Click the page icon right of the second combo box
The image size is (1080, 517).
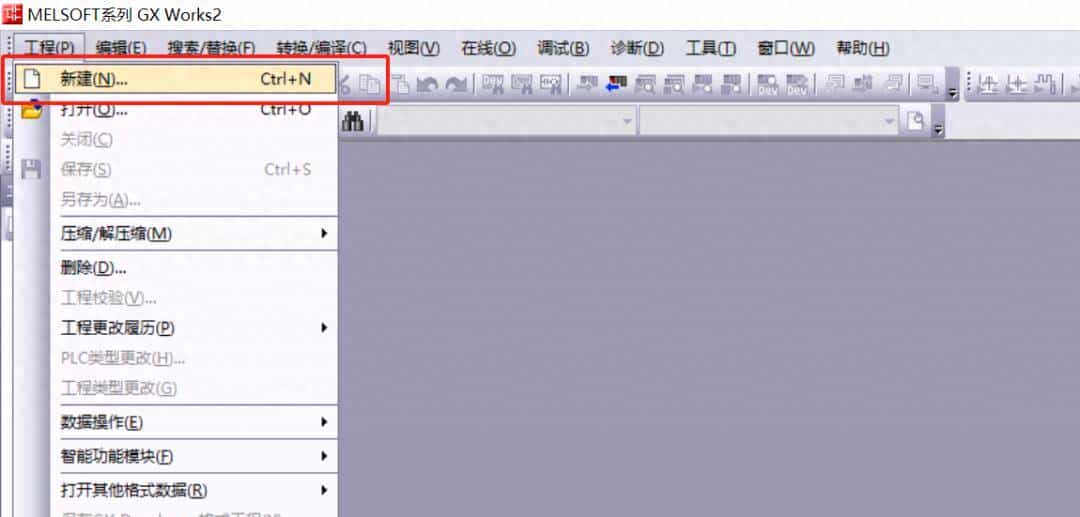coord(915,122)
